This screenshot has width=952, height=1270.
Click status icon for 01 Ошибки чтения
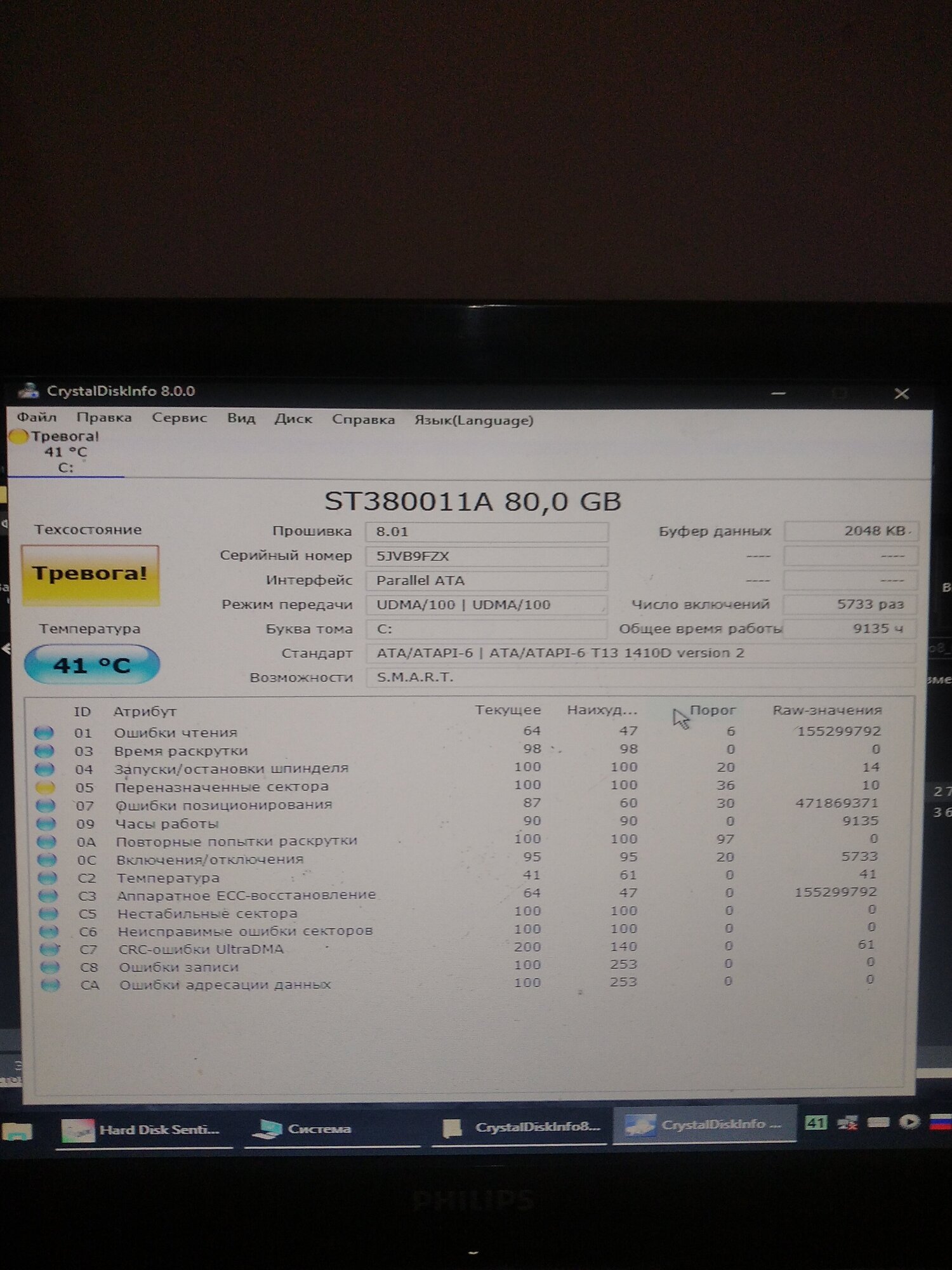44,732
